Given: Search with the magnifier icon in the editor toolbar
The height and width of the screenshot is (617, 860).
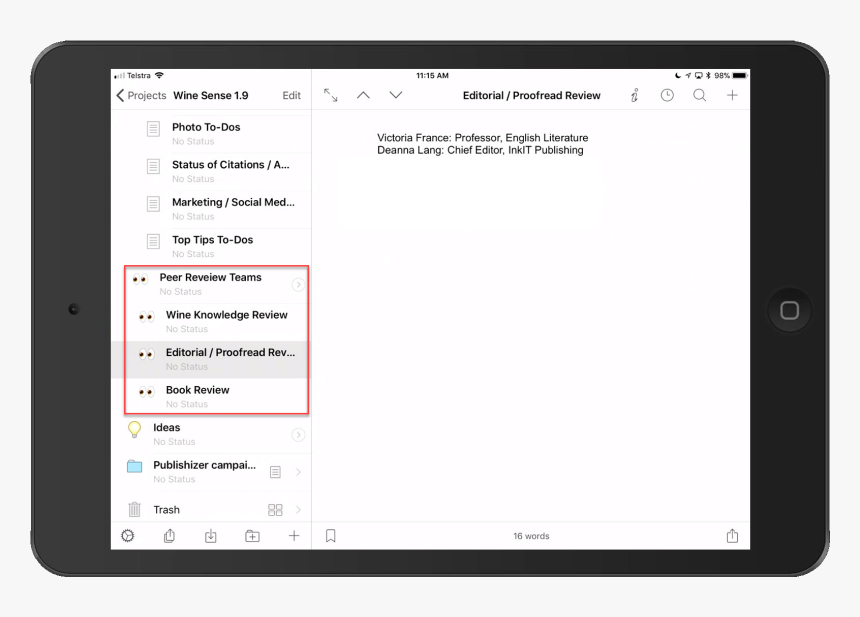Looking at the screenshot, I should click(699, 95).
